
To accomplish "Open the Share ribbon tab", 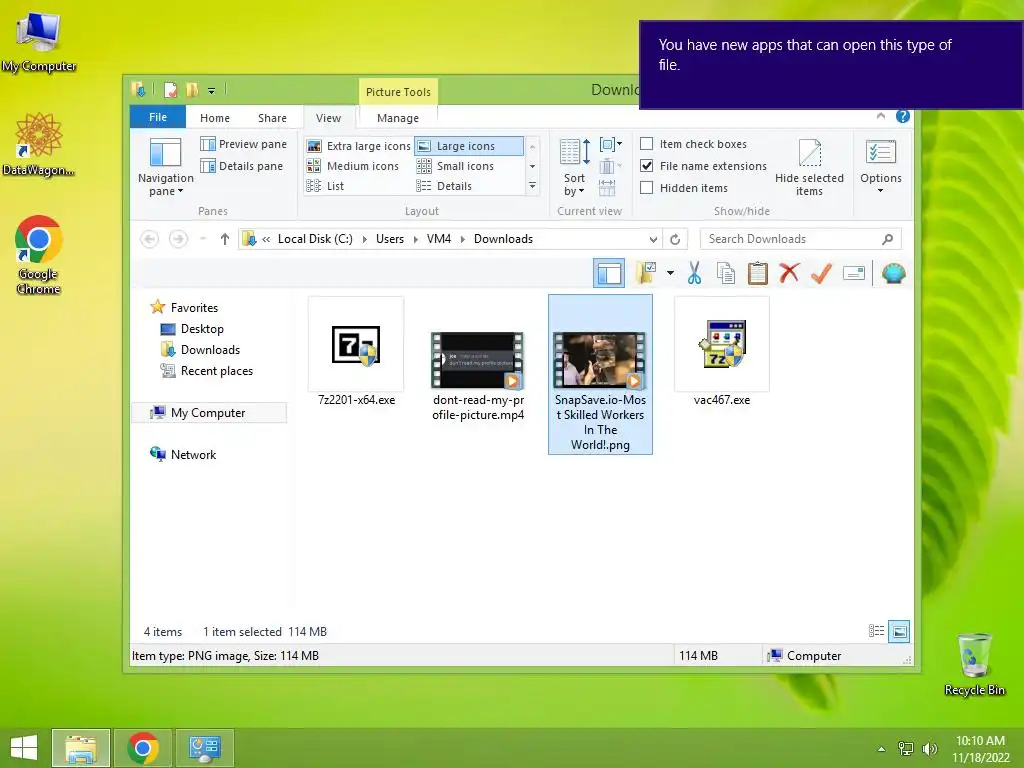I will (x=272, y=118).
